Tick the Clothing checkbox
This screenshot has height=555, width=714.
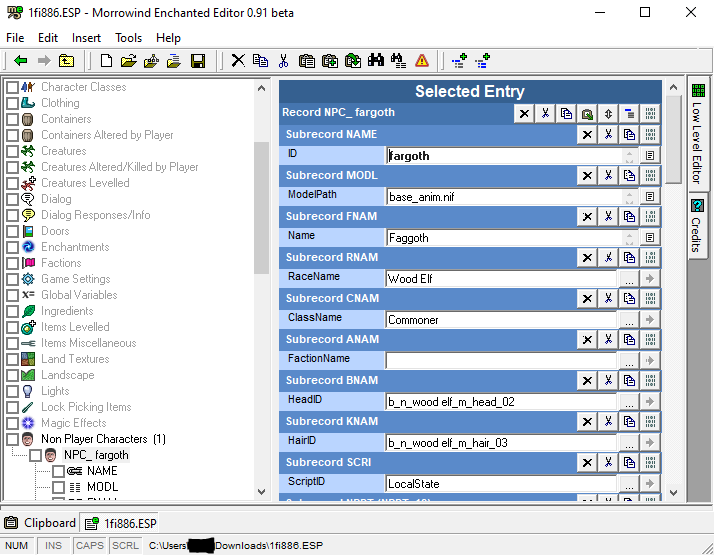point(12,103)
